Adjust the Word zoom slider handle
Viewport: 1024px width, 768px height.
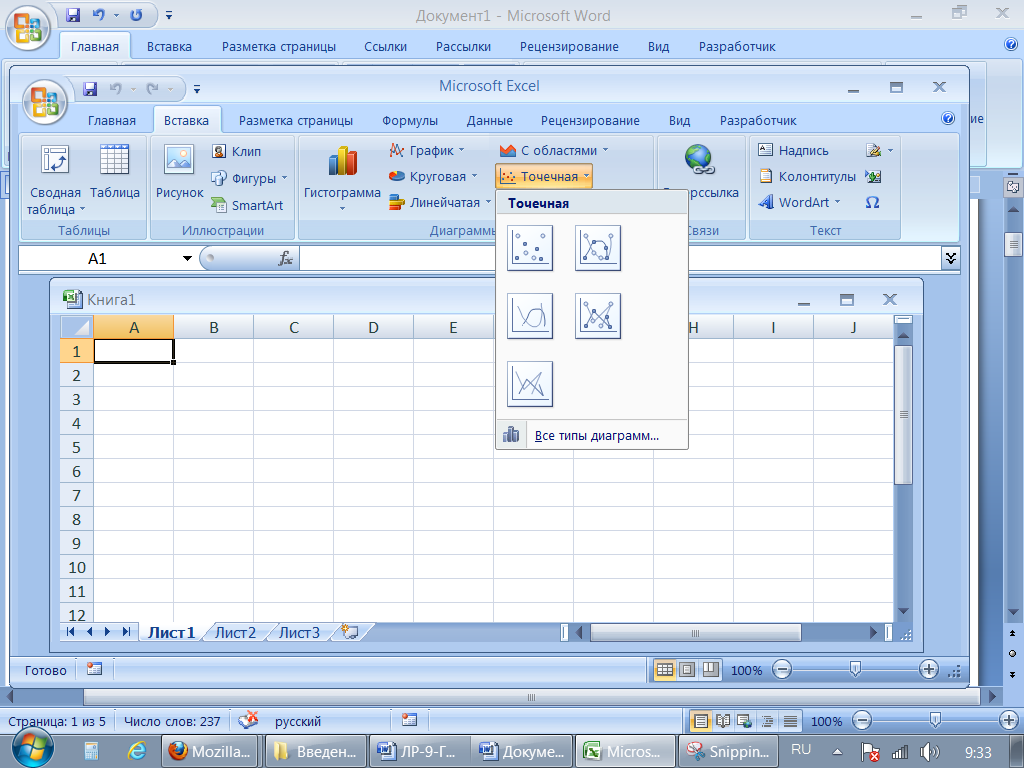click(935, 720)
